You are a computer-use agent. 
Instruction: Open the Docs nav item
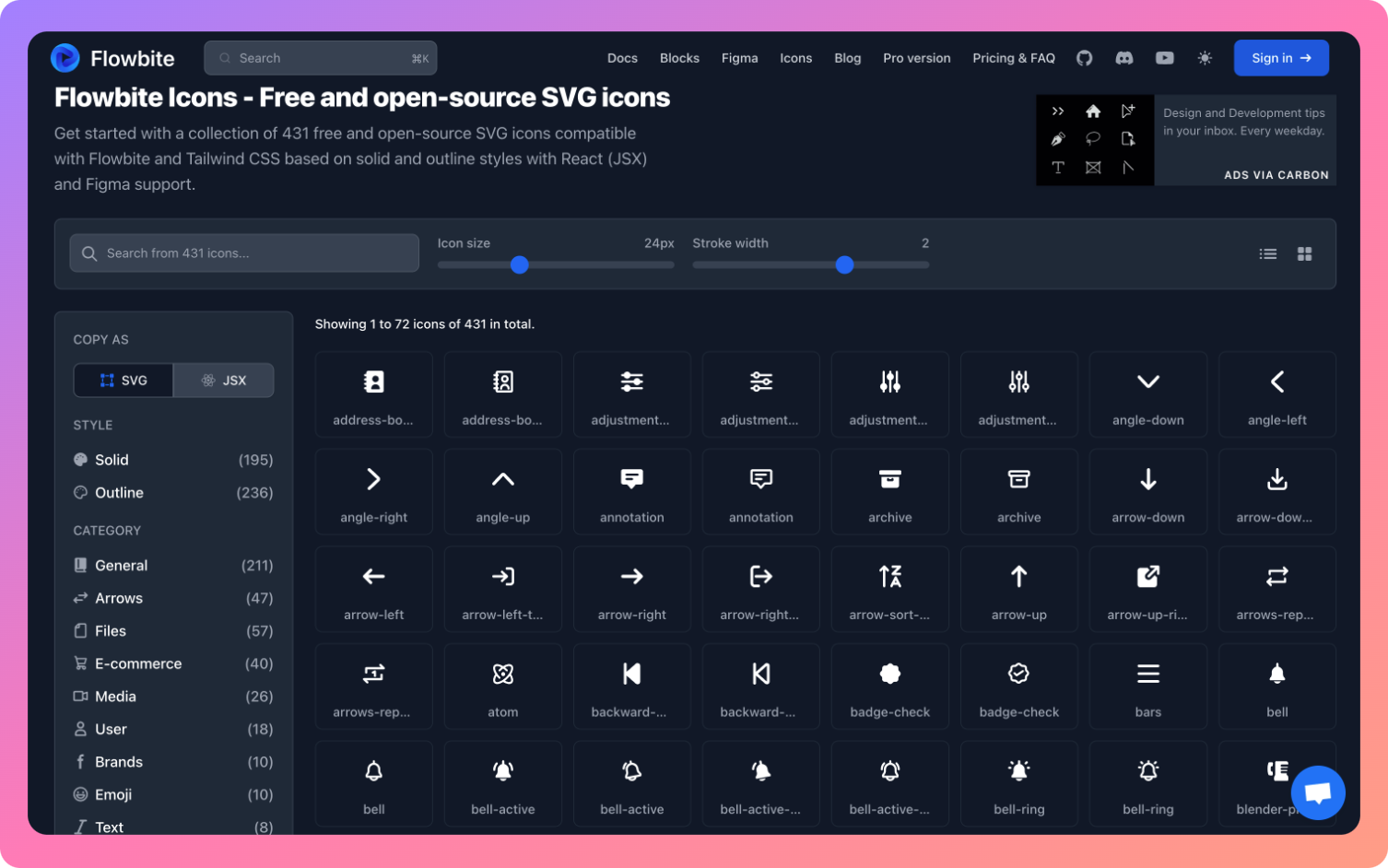pos(622,58)
